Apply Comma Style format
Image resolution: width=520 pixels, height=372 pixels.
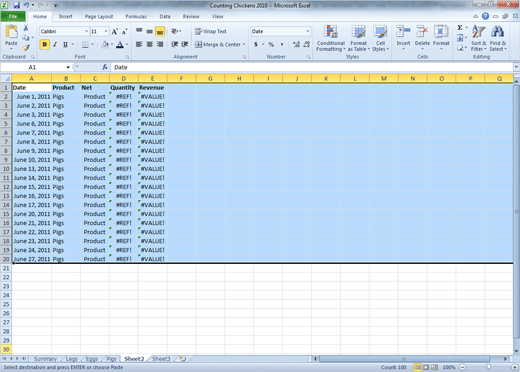point(282,44)
